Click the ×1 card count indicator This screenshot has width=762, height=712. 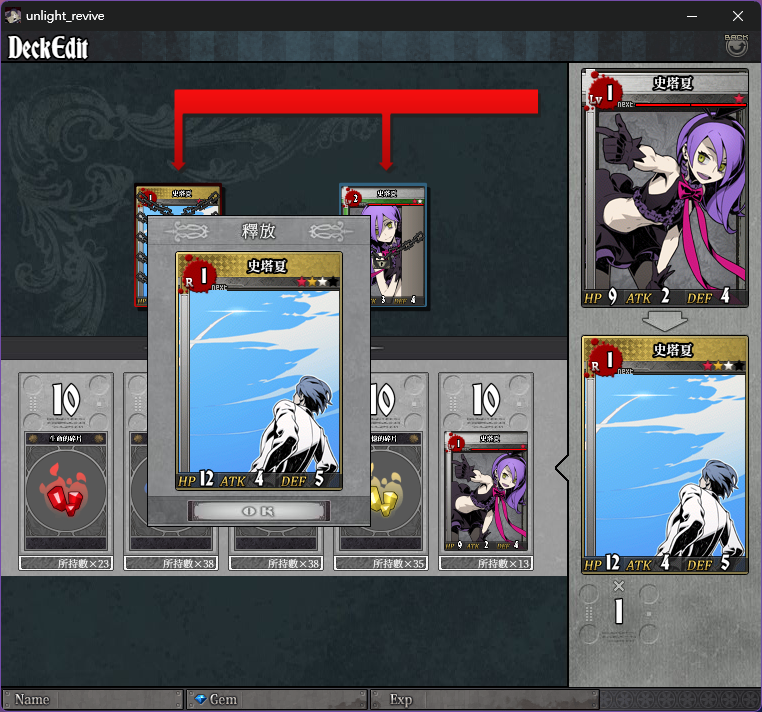pos(619,603)
